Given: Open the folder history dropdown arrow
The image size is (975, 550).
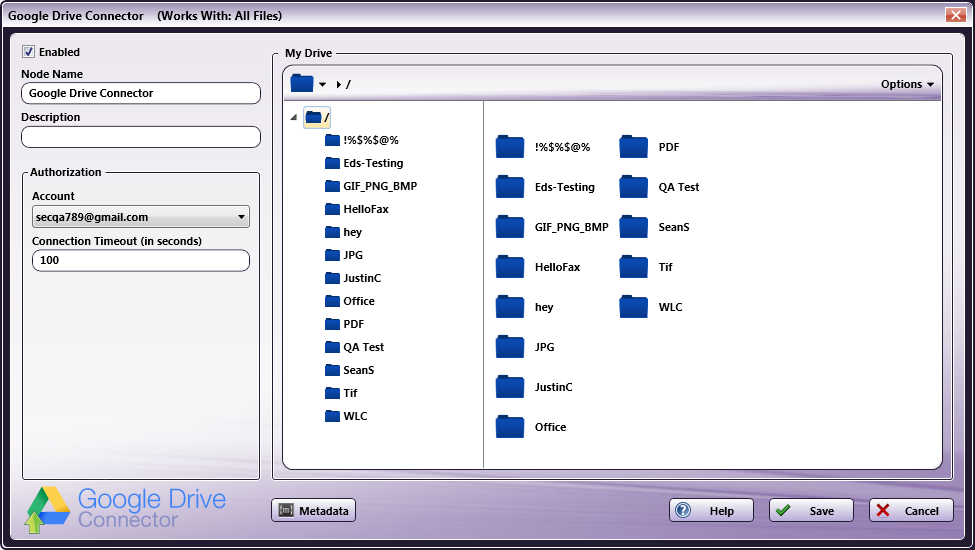Looking at the screenshot, I should click(322, 85).
